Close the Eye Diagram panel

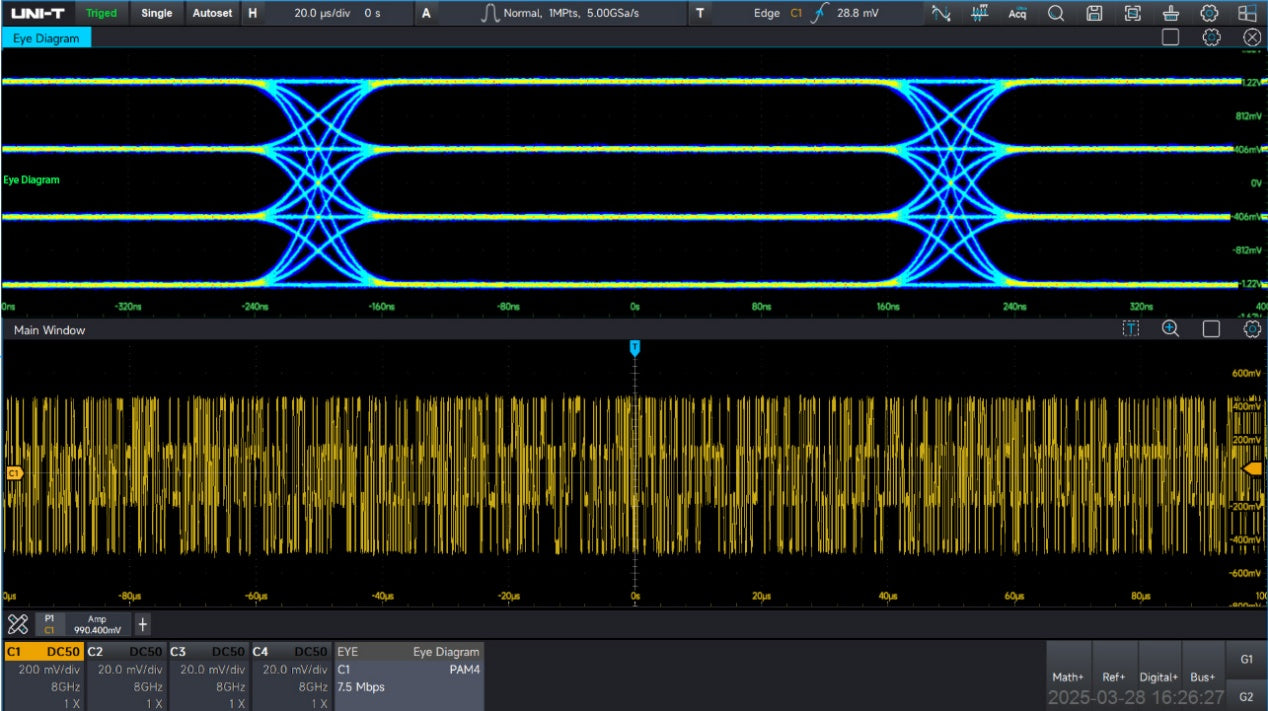(x=1251, y=37)
